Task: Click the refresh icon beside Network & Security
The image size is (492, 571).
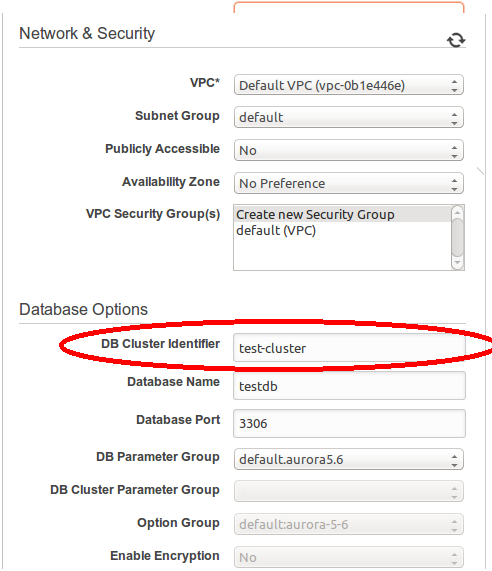Action: click(x=456, y=40)
